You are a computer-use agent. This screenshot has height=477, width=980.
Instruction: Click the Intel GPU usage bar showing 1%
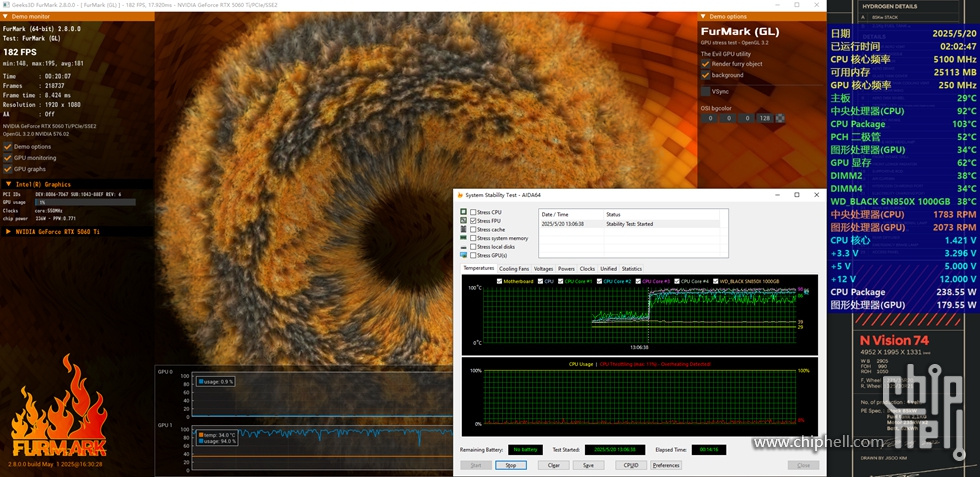coord(84,203)
